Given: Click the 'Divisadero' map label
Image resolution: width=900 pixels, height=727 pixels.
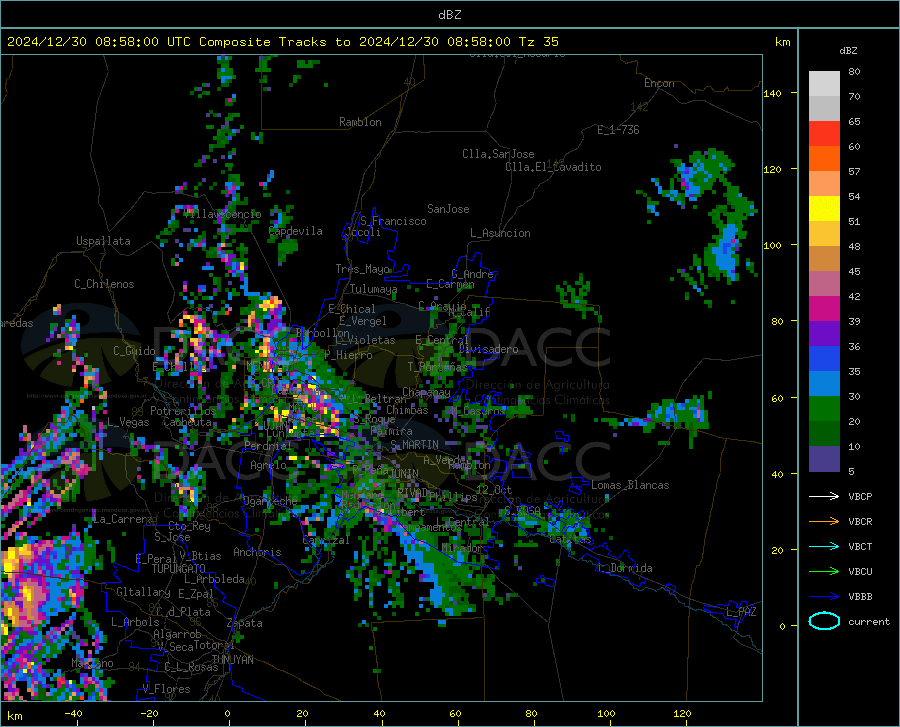Looking at the screenshot, I should pyautogui.click(x=488, y=349).
